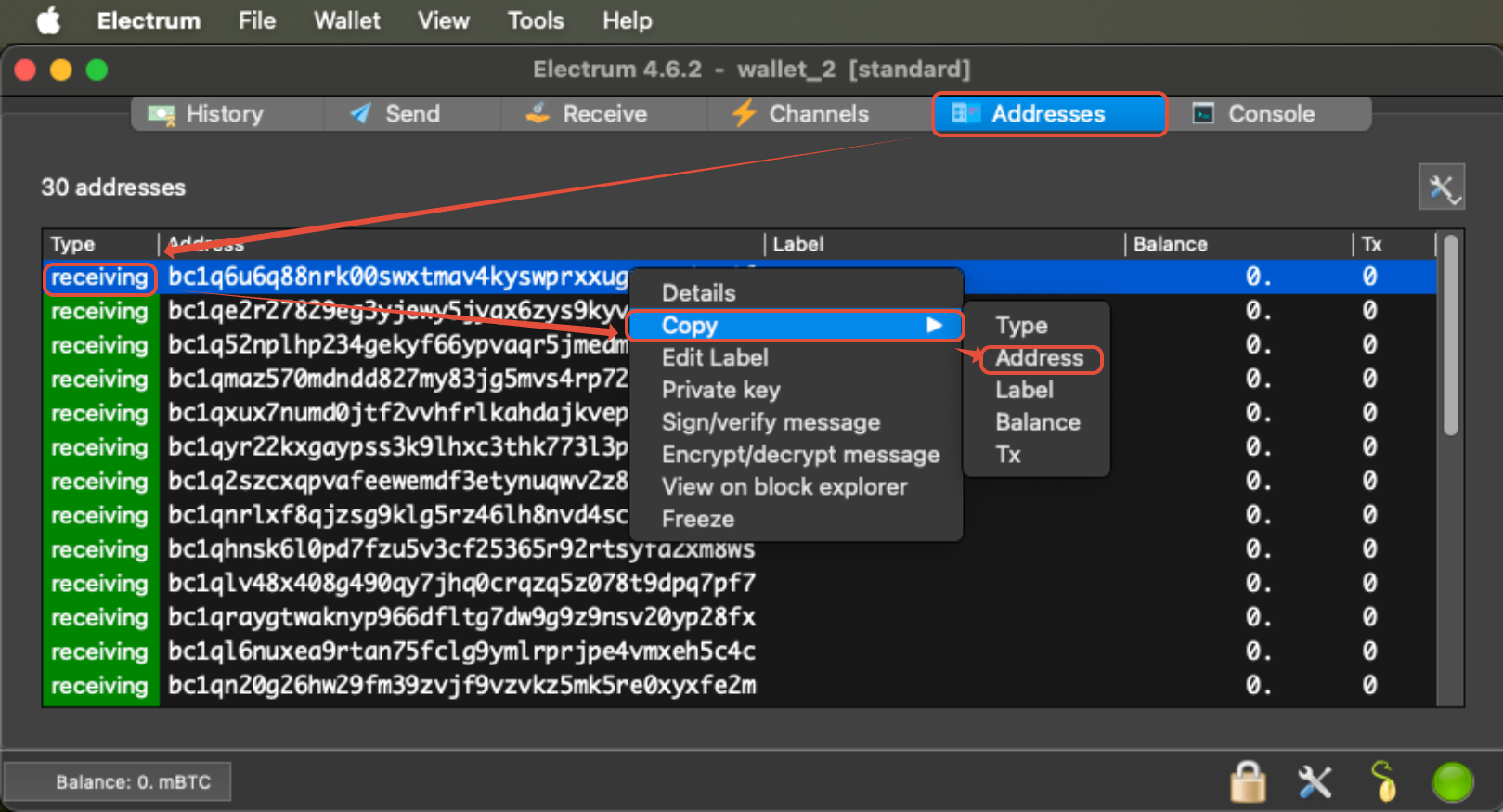
Task: Select address bc1qn20g26hw29fm39zvjf9vzvkz5mk5re0xyxfe2m
Action: pos(461,687)
